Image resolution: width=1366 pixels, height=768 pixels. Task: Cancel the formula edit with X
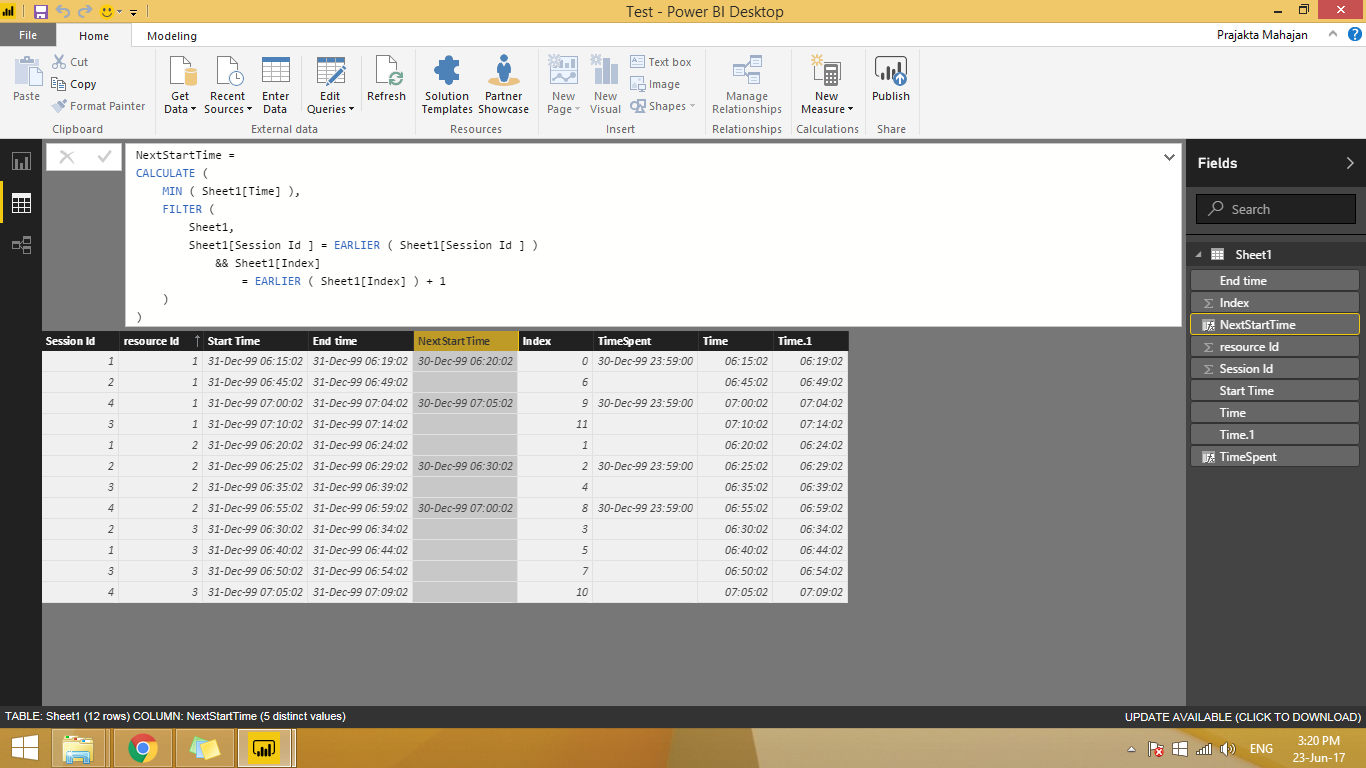[x=67, y=157]
